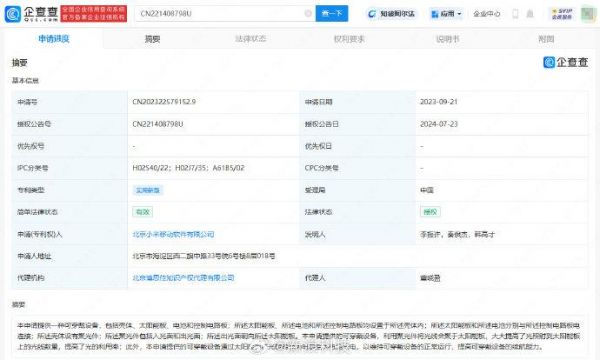
Task: Click the Qichacha watermark logo beside 摘要 heading
Action: pyautogui.click(x=566, y=62)
